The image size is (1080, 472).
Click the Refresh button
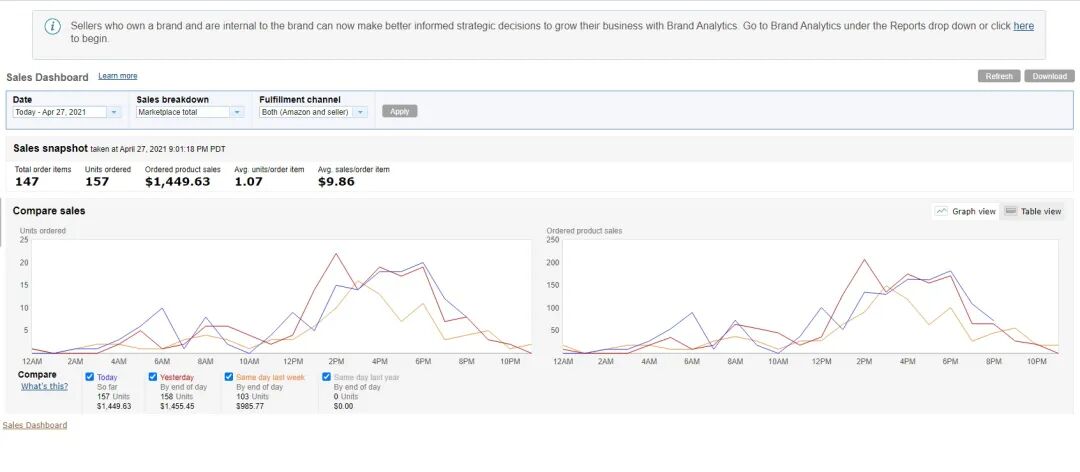point(999,76)
